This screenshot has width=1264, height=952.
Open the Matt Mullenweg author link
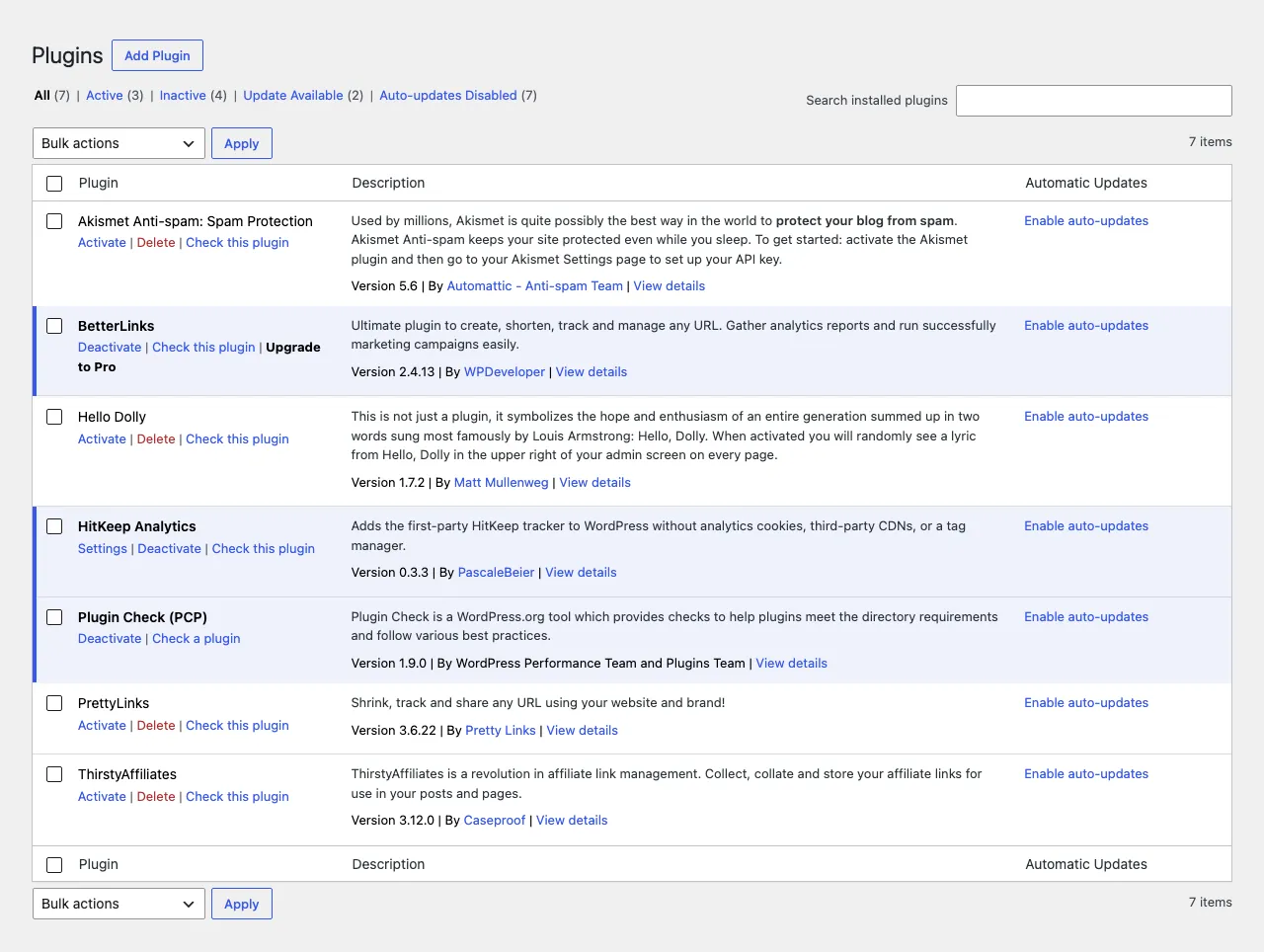click(501, 483)
